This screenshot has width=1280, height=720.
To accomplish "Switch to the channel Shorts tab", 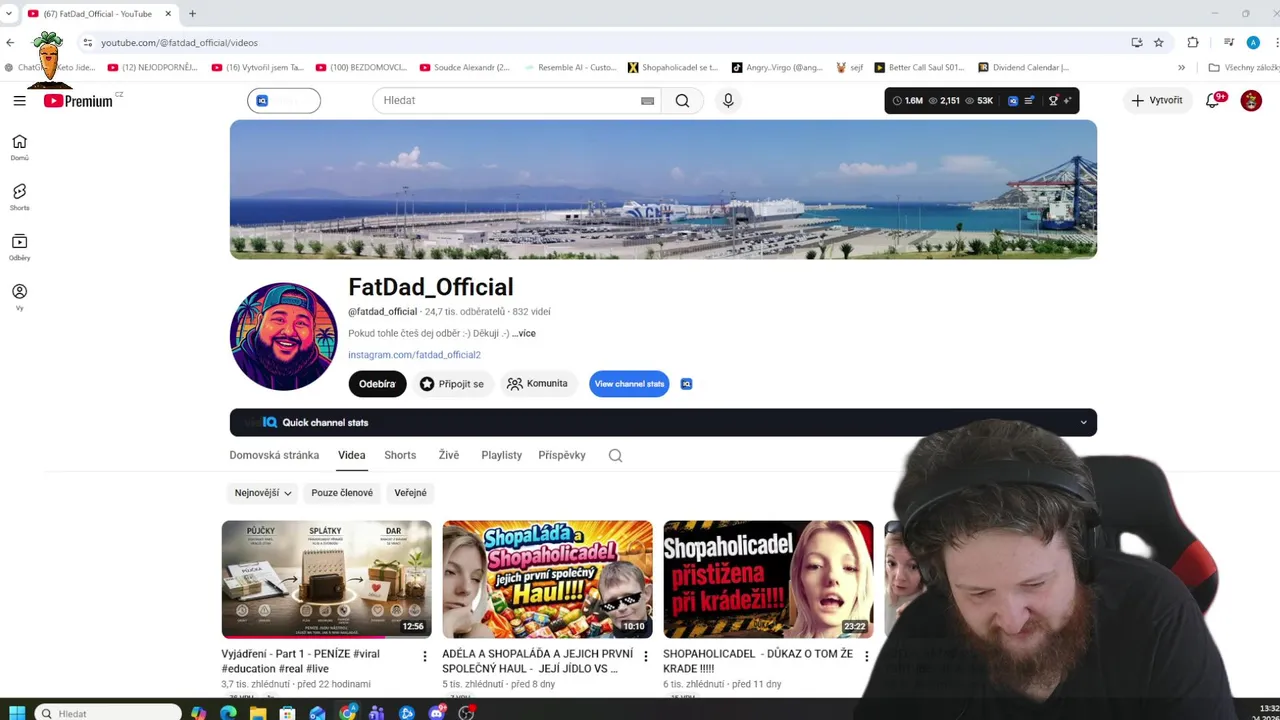I will click(x=400, y=455).
